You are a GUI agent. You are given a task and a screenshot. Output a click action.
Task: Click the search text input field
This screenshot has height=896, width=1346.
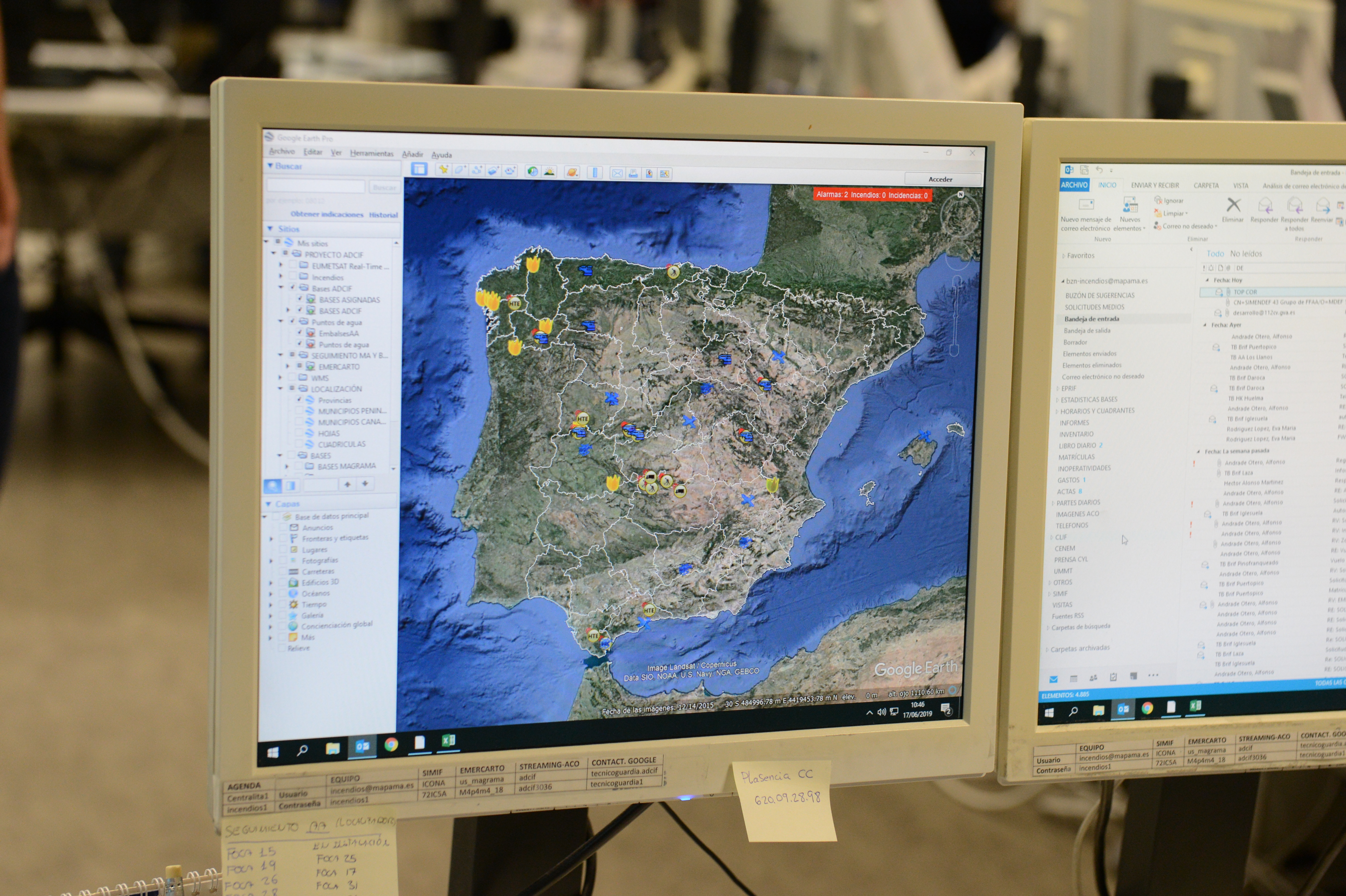click(315, 186)
